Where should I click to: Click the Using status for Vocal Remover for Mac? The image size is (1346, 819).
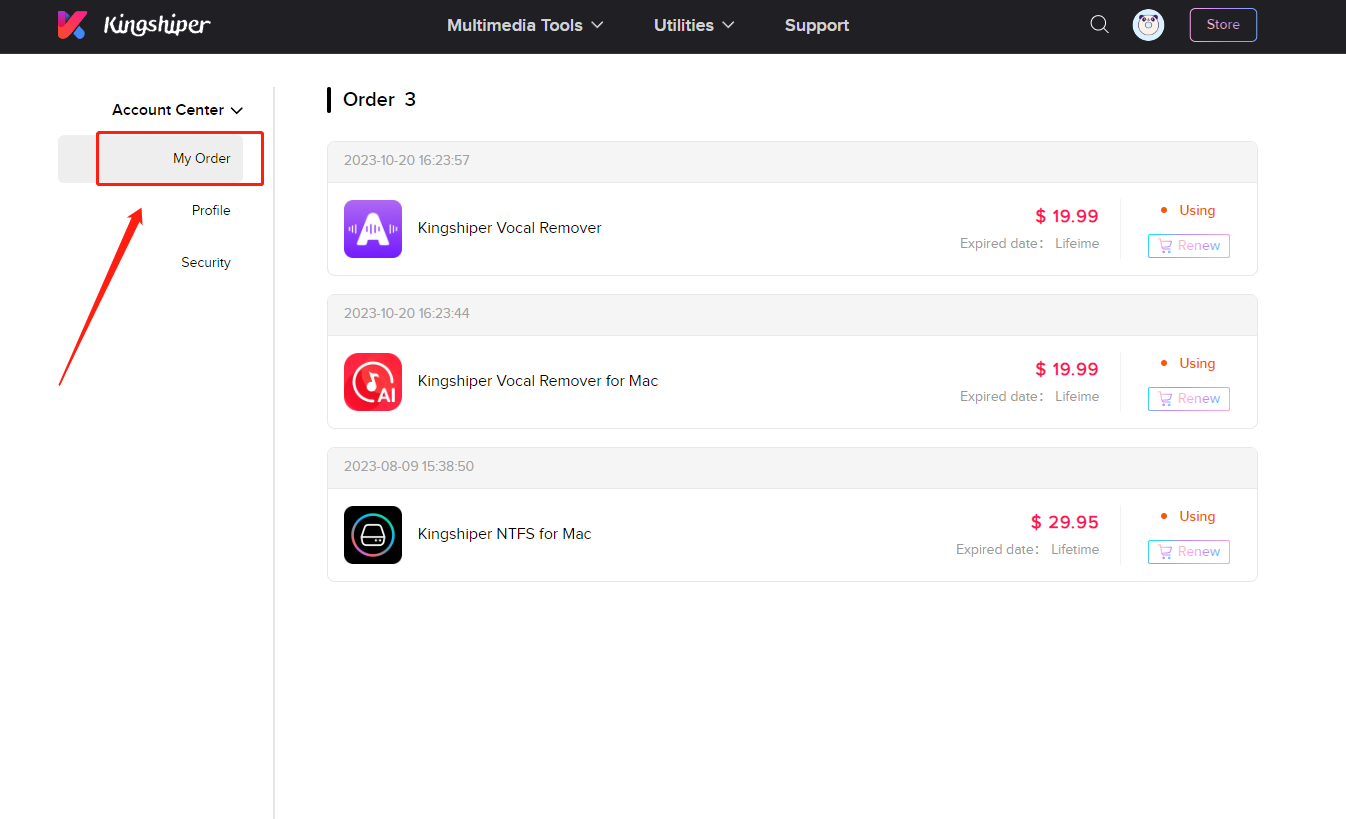[x=1188, y=363]
